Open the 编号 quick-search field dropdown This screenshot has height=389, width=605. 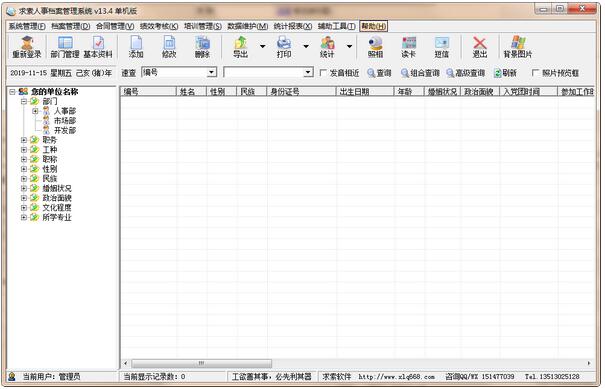(x=211, y=72)
